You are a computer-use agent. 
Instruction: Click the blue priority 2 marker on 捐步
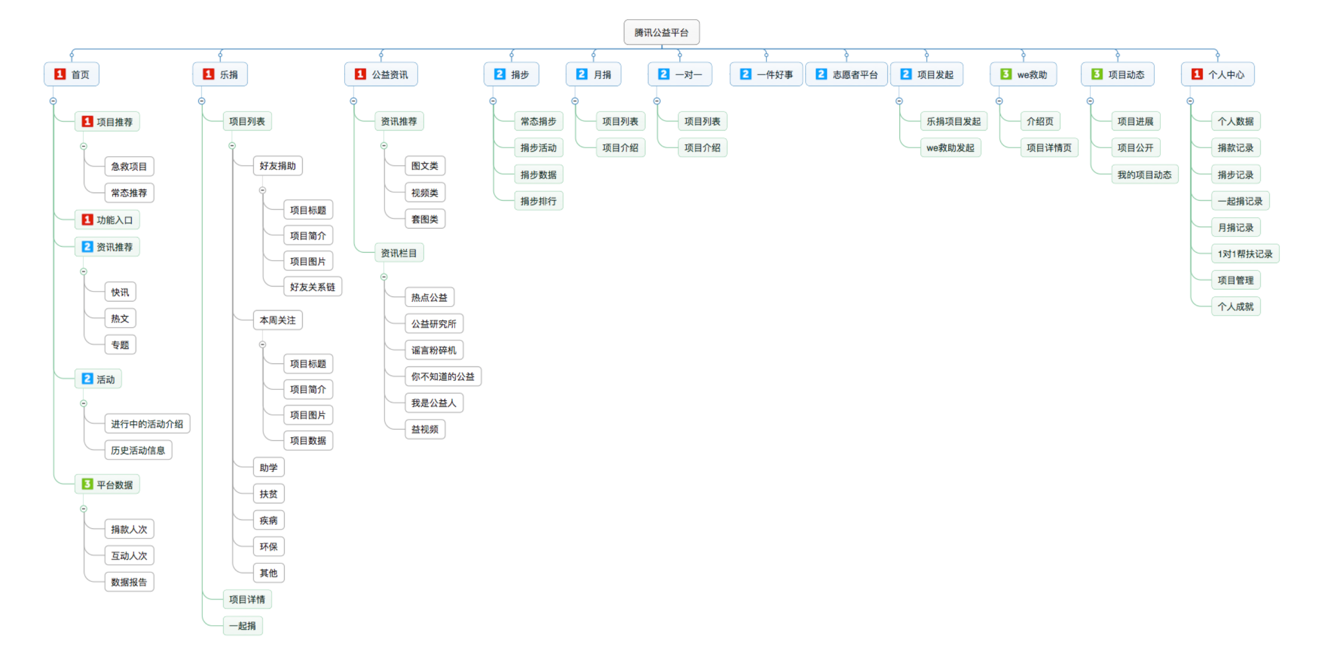[499, 74]
